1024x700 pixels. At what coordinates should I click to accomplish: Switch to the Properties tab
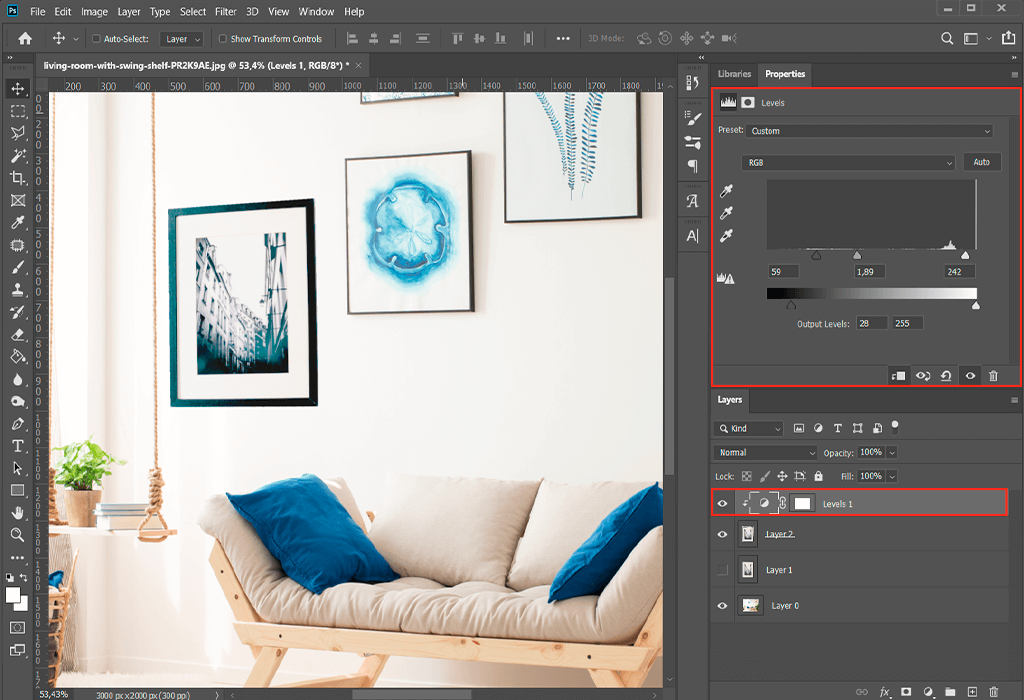pyautogui.click(x=785, y=74)
